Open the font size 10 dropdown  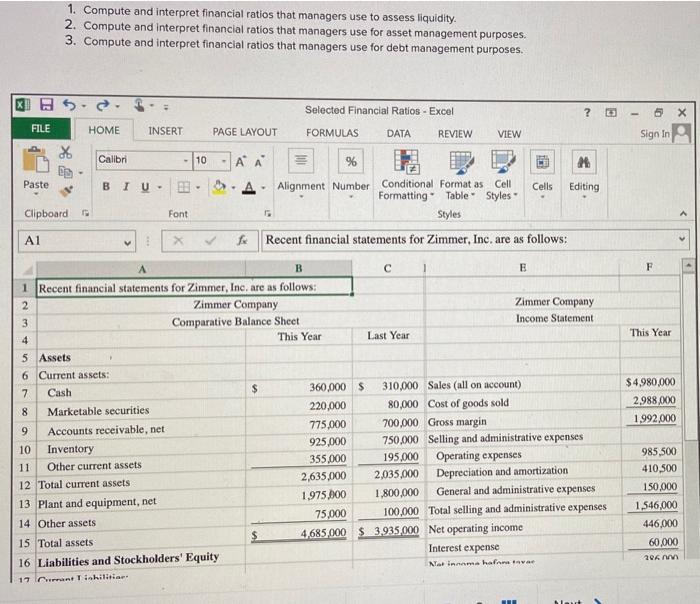pyautogui.click(x=225, y=161)
